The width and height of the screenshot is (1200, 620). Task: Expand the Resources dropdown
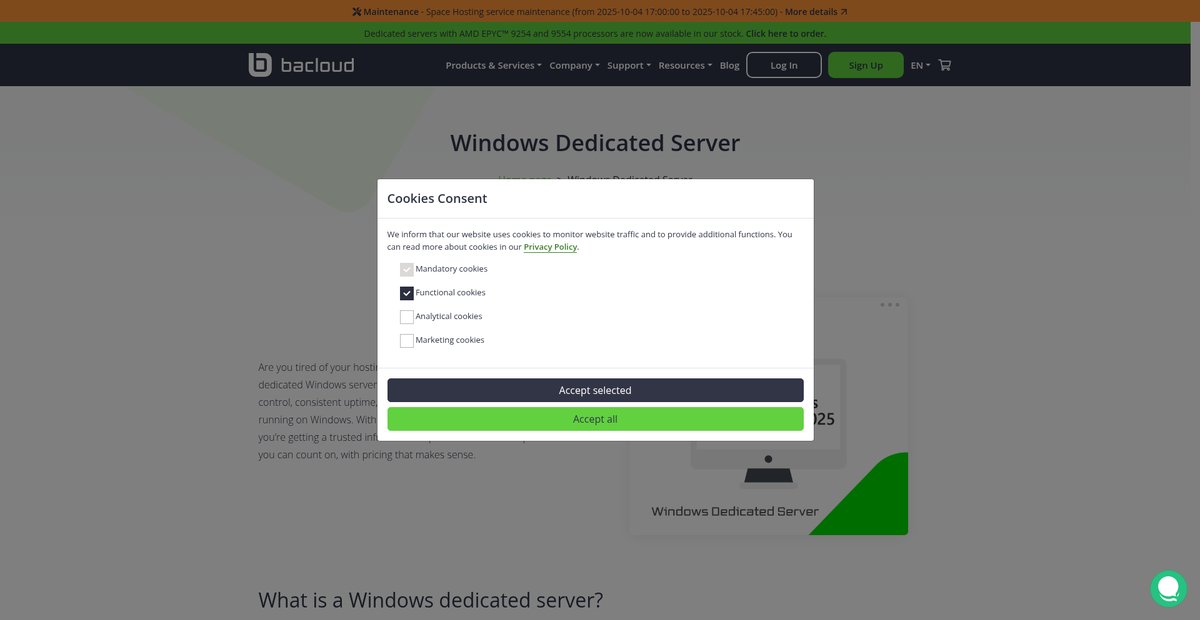click(x=685, y=65)
